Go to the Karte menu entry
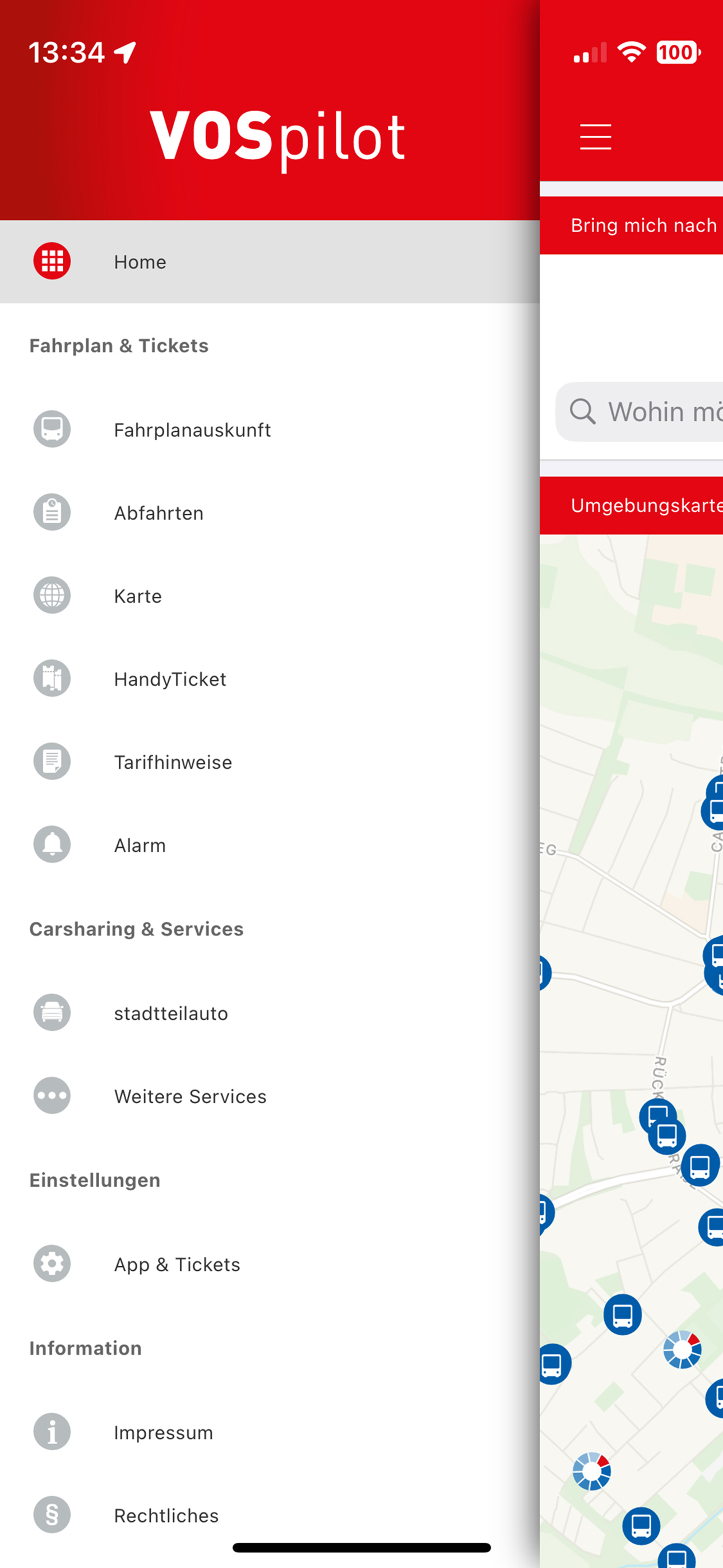 [270, 596]
